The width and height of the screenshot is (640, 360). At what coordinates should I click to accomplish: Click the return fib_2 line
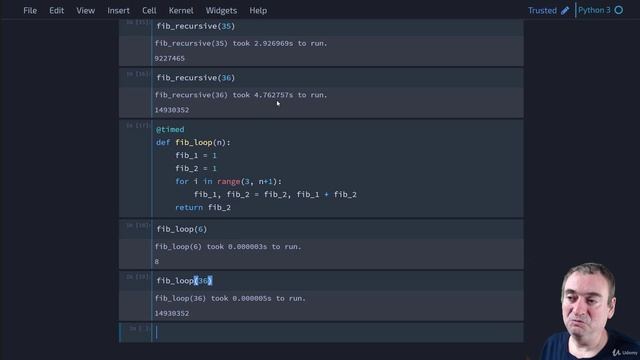coord(203,208)
